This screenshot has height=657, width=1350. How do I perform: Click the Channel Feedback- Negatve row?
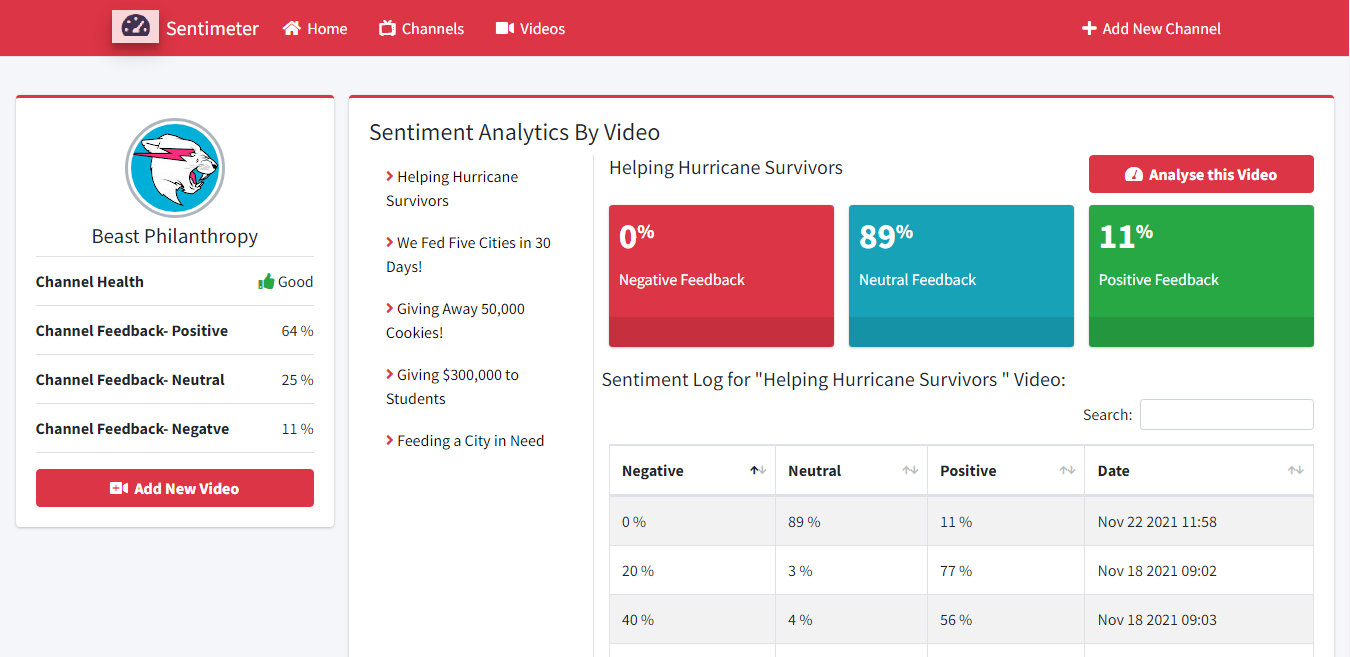pyautogui.click(x=175, y=429)
